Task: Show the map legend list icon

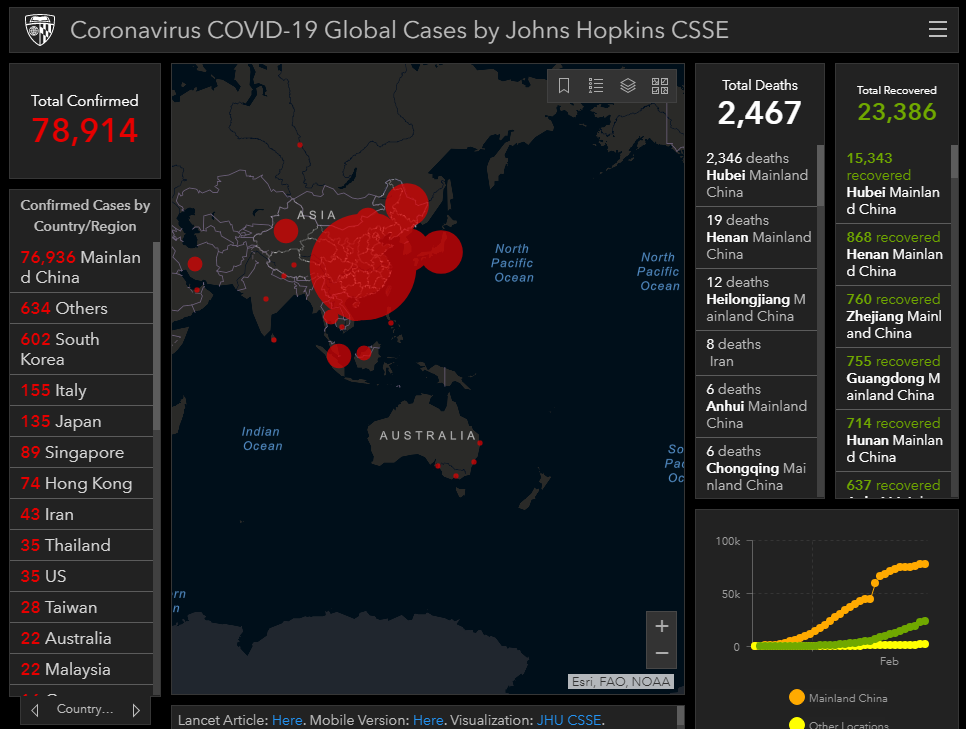Action: click(x=596, y=86)
